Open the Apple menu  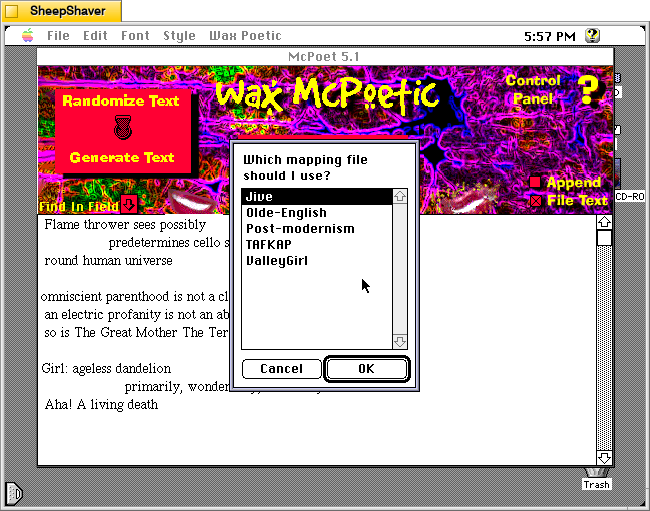click(28, 36)
